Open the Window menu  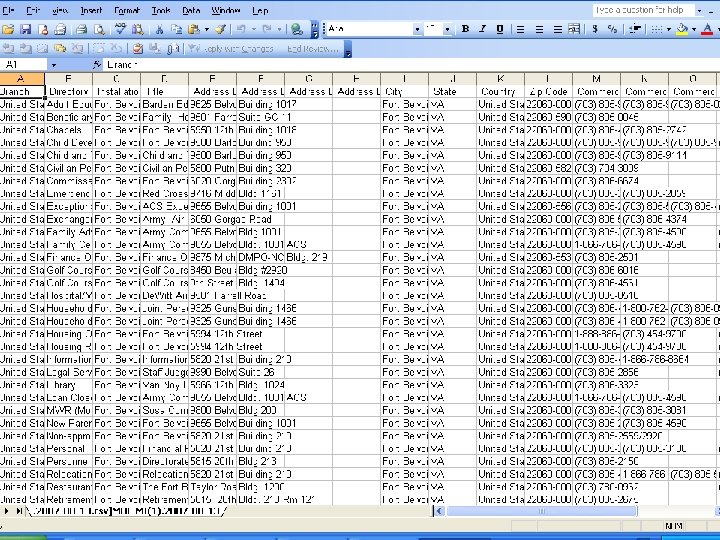tap(225, 10)
